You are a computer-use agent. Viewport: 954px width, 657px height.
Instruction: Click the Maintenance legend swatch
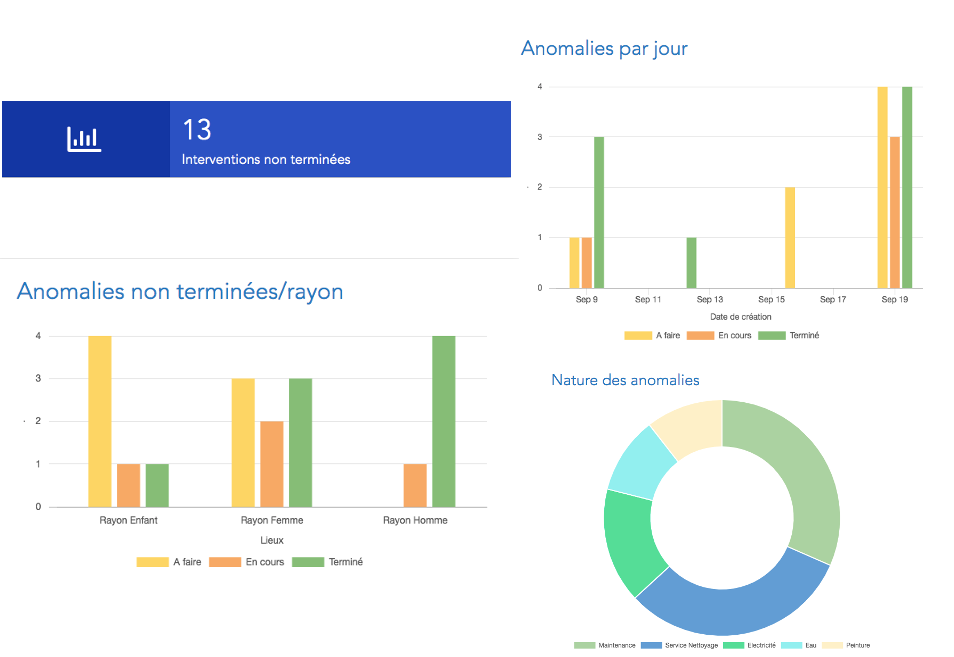[x=584, y=645]
